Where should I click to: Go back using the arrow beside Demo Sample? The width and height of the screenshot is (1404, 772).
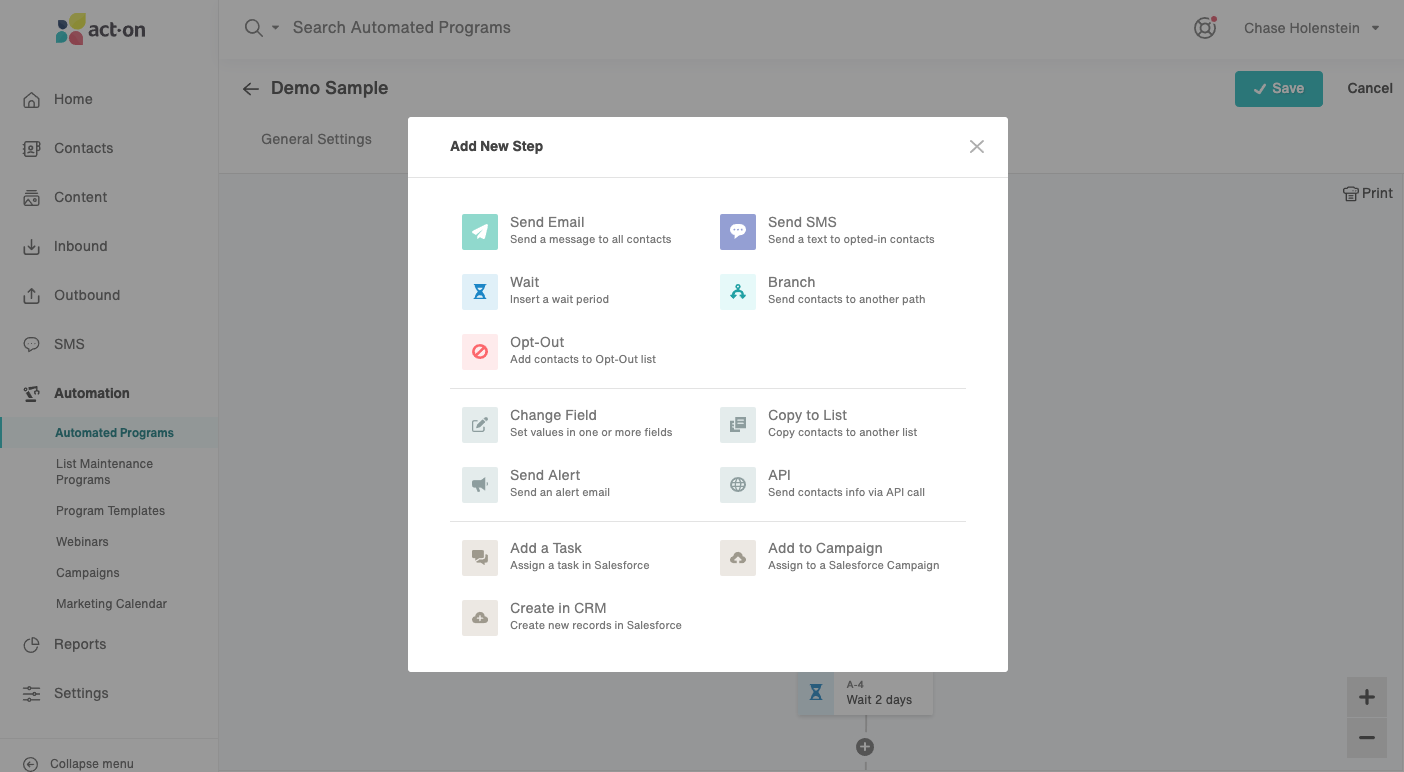250,89
